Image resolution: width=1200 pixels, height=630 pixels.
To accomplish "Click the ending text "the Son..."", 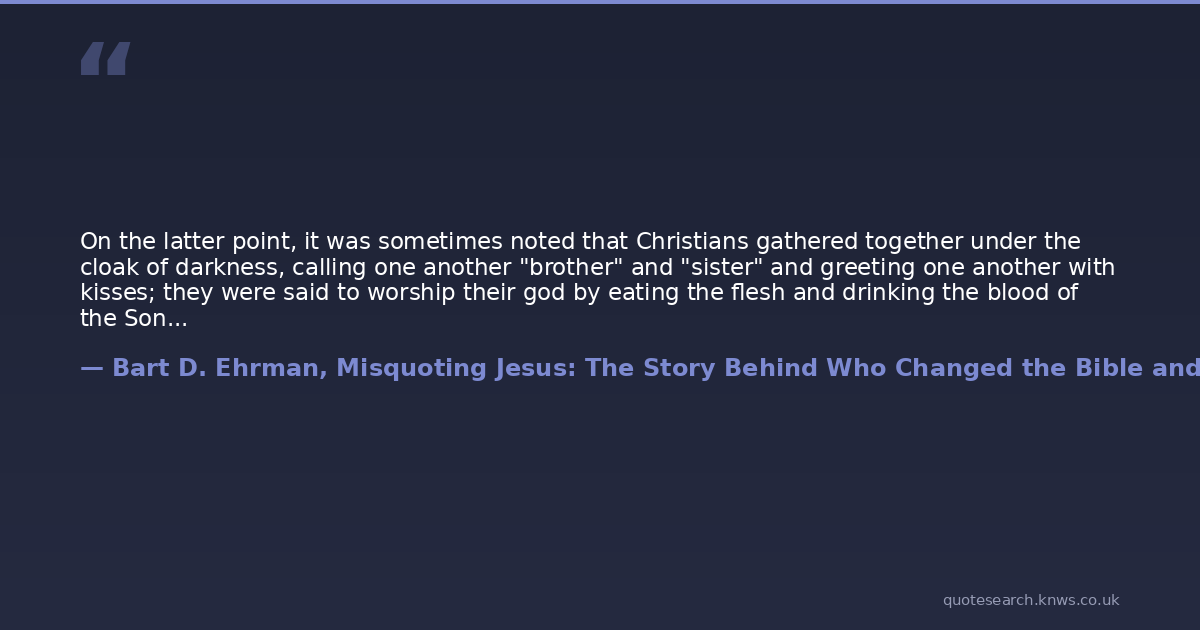I will coord(133,319).
